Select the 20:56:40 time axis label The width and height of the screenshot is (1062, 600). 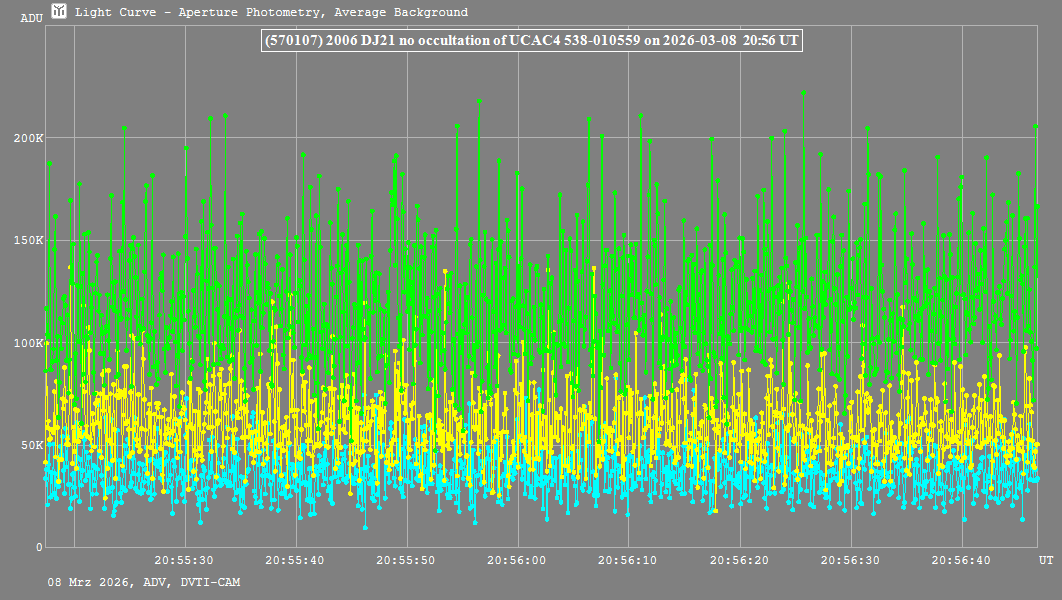point(961,561)
